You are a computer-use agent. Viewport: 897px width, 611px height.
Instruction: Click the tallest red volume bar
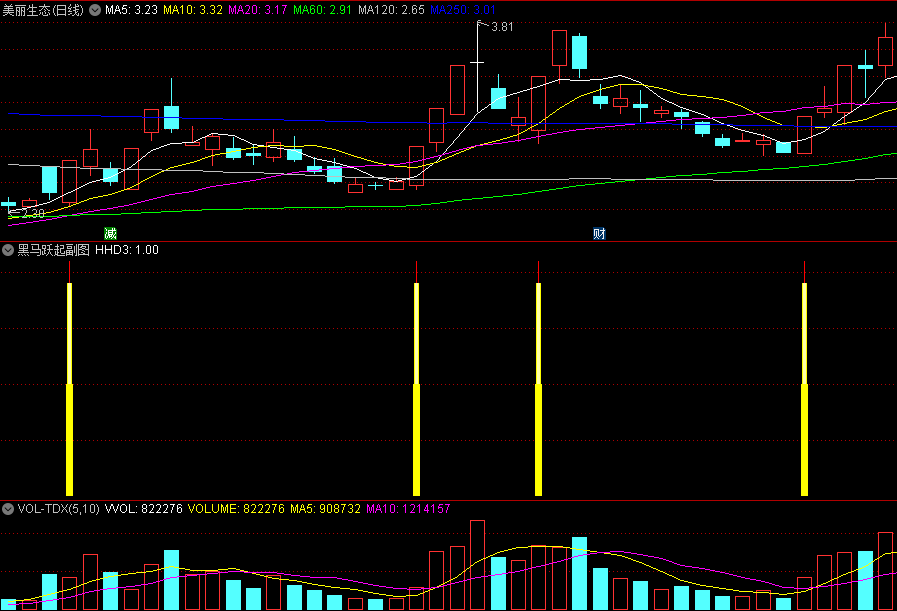pos(477,565)
